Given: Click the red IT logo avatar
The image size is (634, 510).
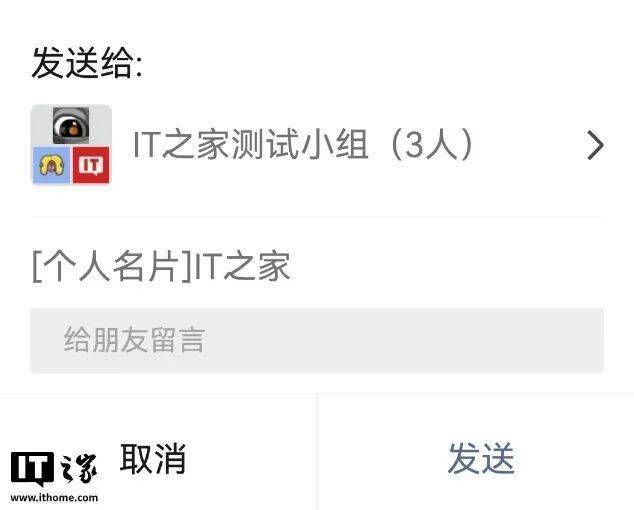Looking at the screenshot, I should (91, 165).
